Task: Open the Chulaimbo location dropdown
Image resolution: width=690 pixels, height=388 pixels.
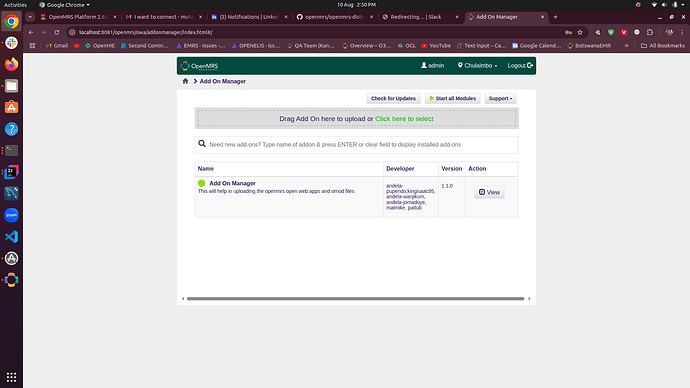Action: 477,66
